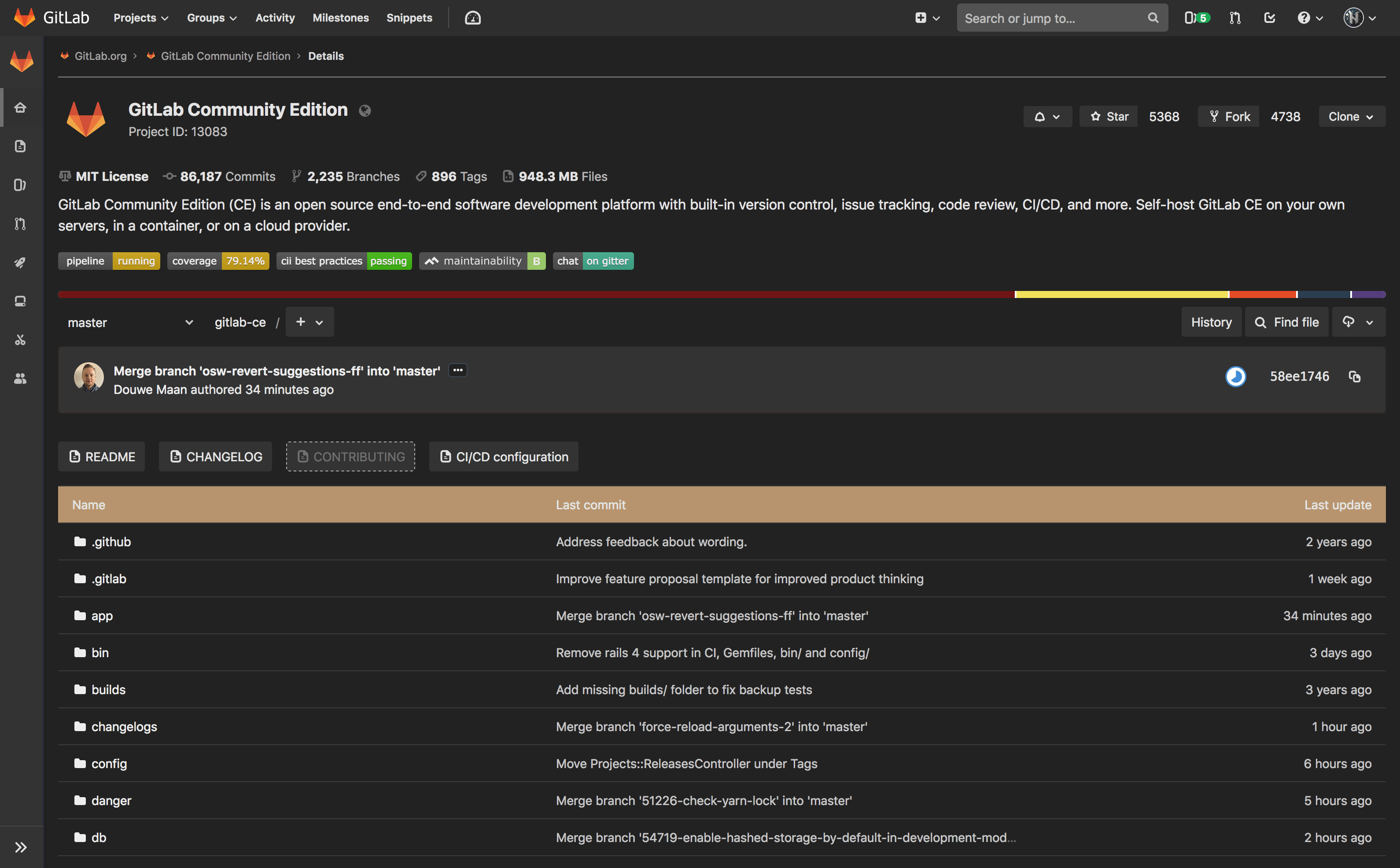Viewport: 1400px width, 868px height.
Task: Open merge requests icon in top bar
Action: coord(1235,18)
